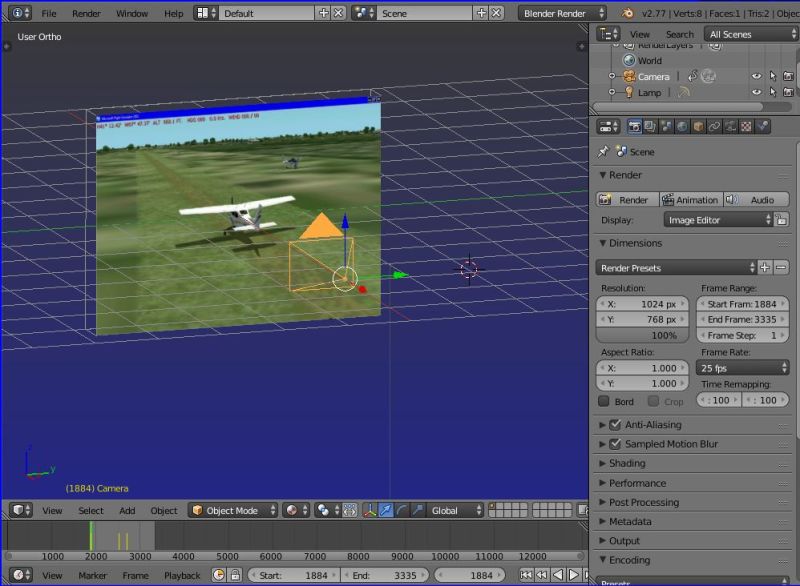
Task: Select the Render Layers properties tab icon
Action: point(649,127)
